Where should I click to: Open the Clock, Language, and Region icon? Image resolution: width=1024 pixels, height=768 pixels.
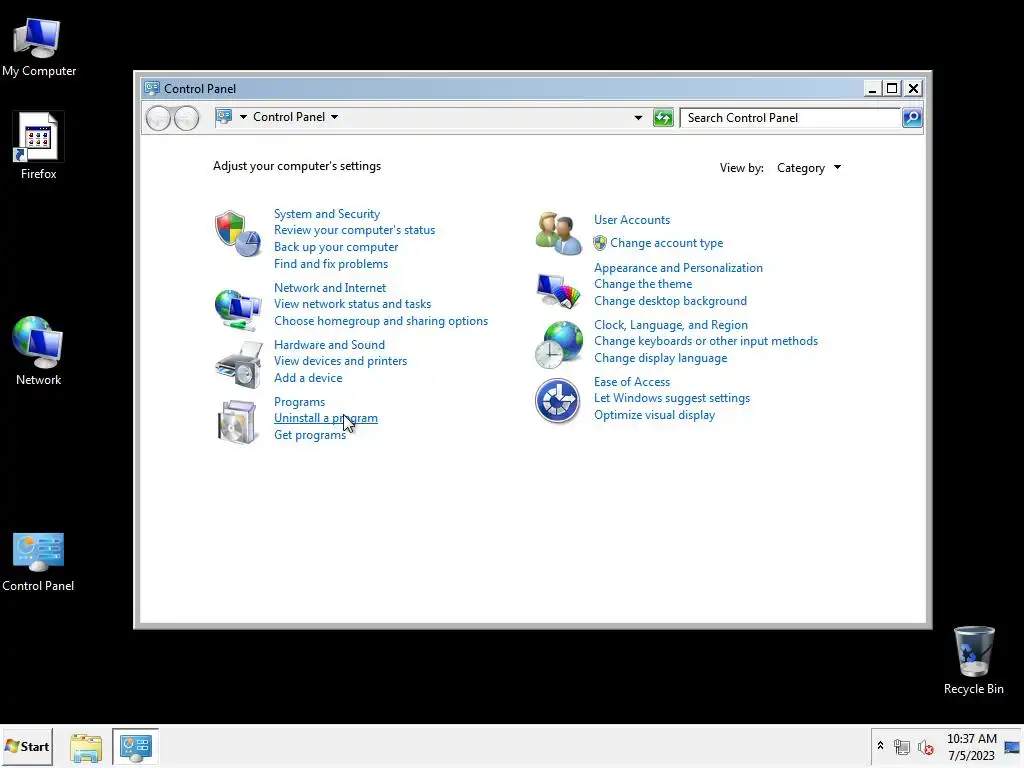pos(558,345)
